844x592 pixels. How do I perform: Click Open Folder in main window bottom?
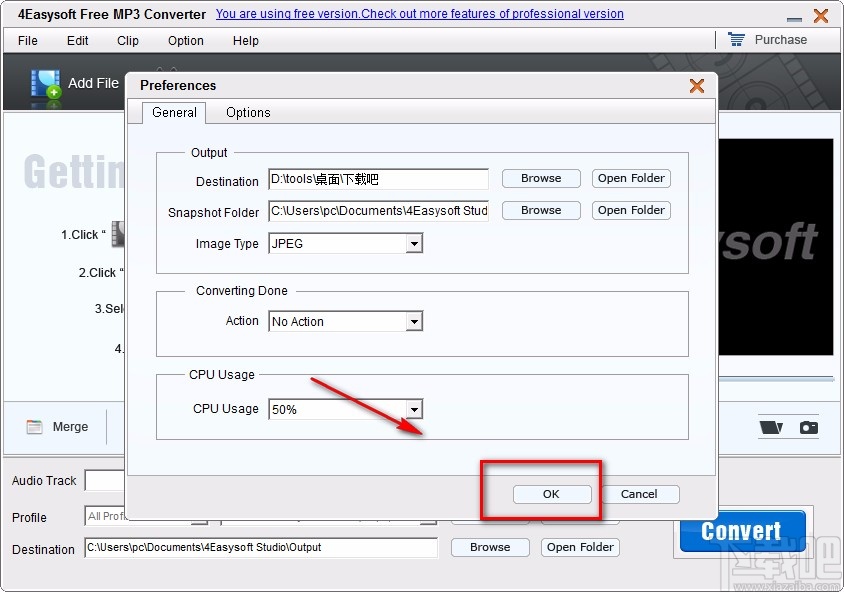tap(580, 547)
